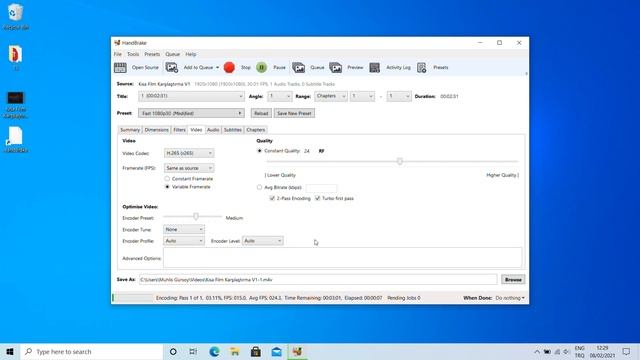
Task: Open Task View in taskbar
Action: coord(193,351)
